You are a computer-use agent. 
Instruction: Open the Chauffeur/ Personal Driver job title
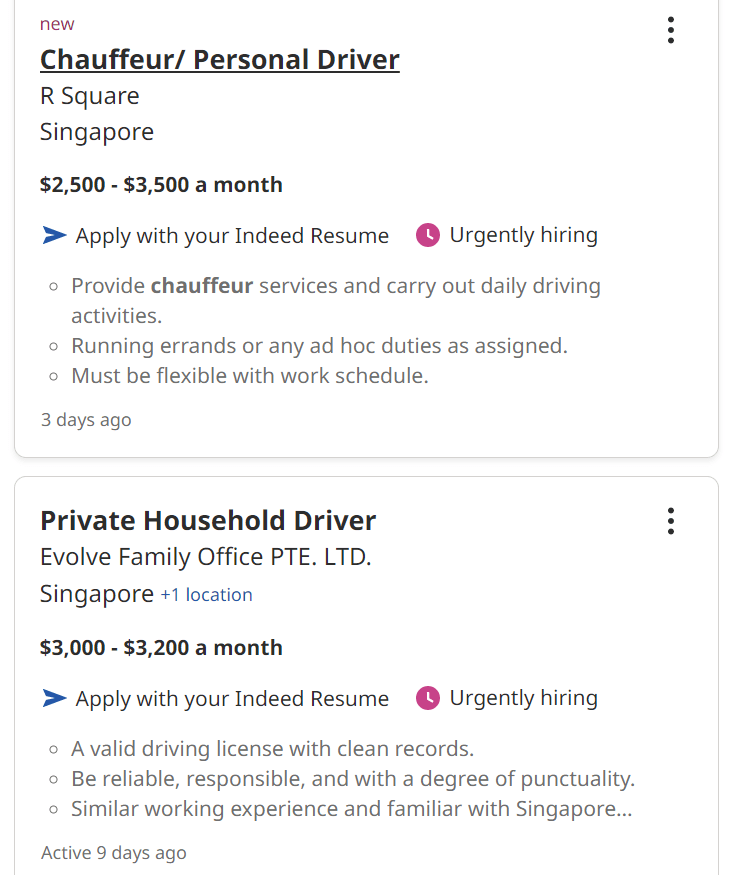[219, 60]
